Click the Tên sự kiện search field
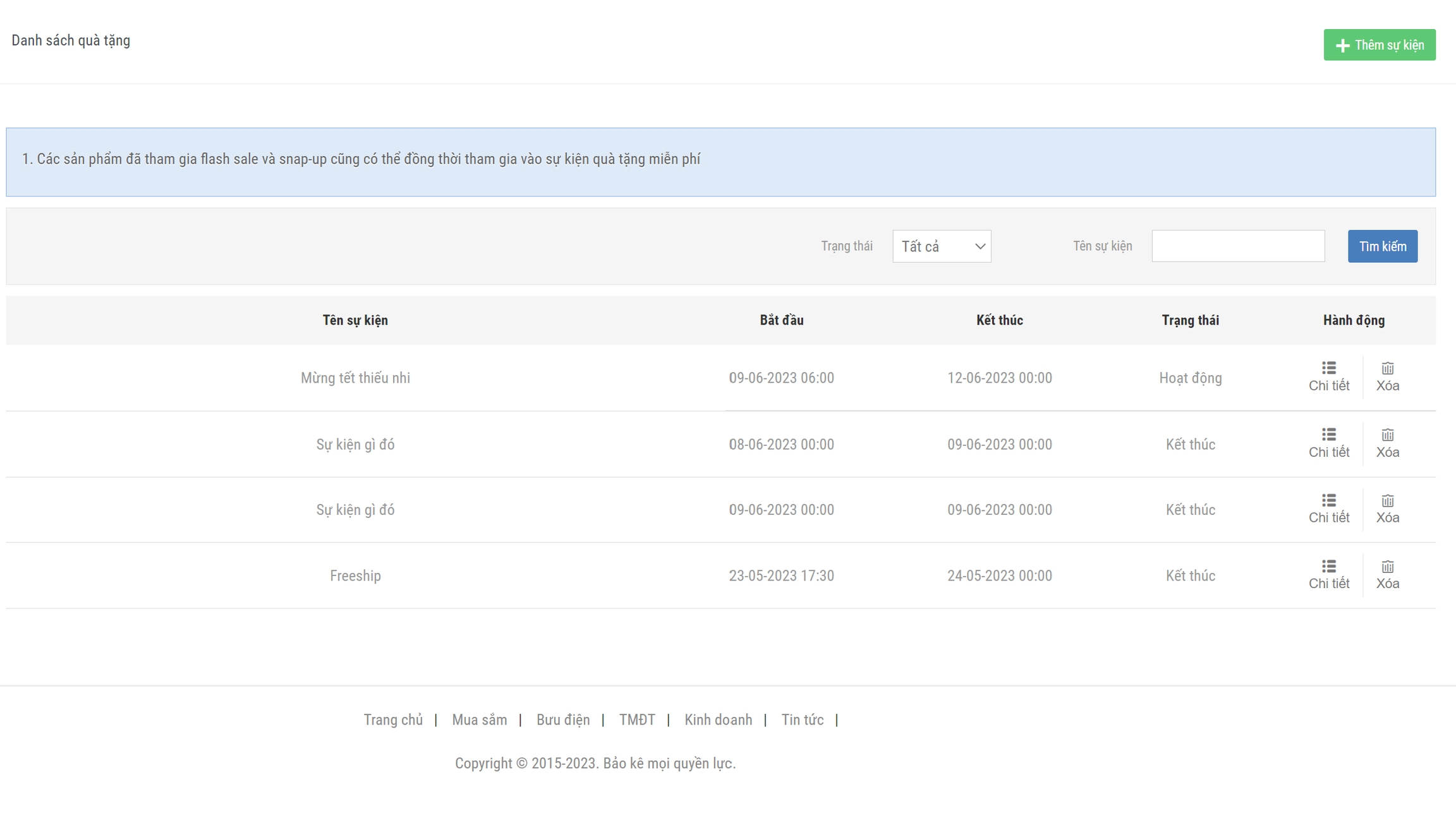Image resolution: width=1456 pixels, height=818 pixels. [x=1237, y=246]
